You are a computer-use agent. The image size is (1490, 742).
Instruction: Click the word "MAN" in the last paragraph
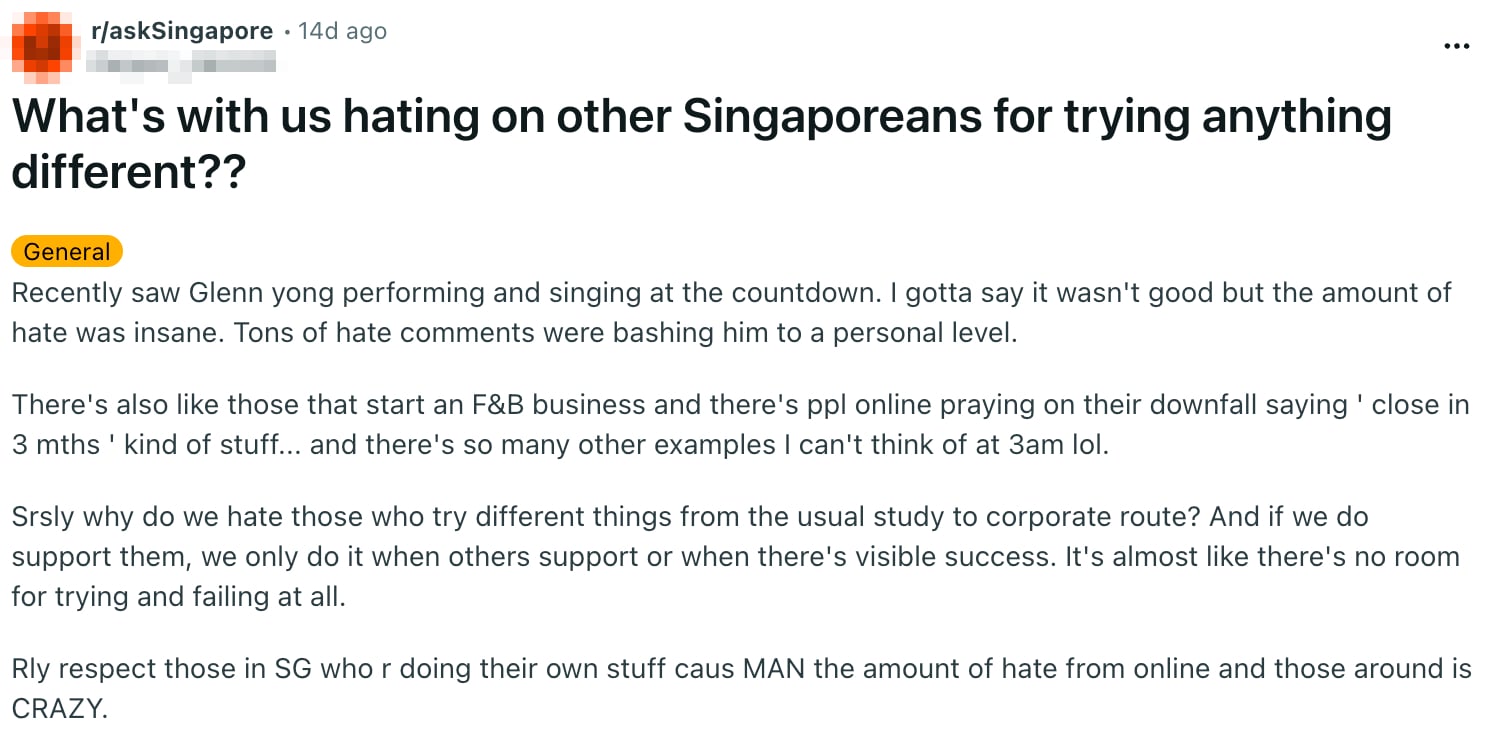tap(774, 669)
